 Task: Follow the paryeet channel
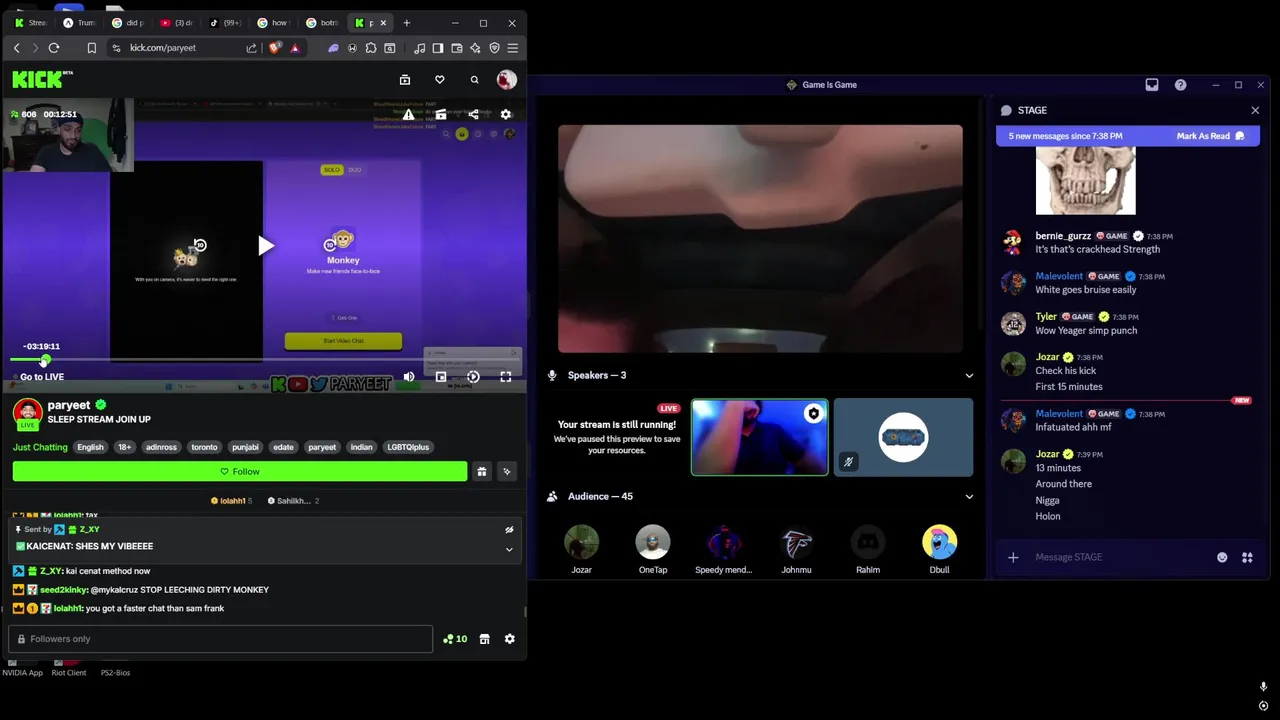240,472
